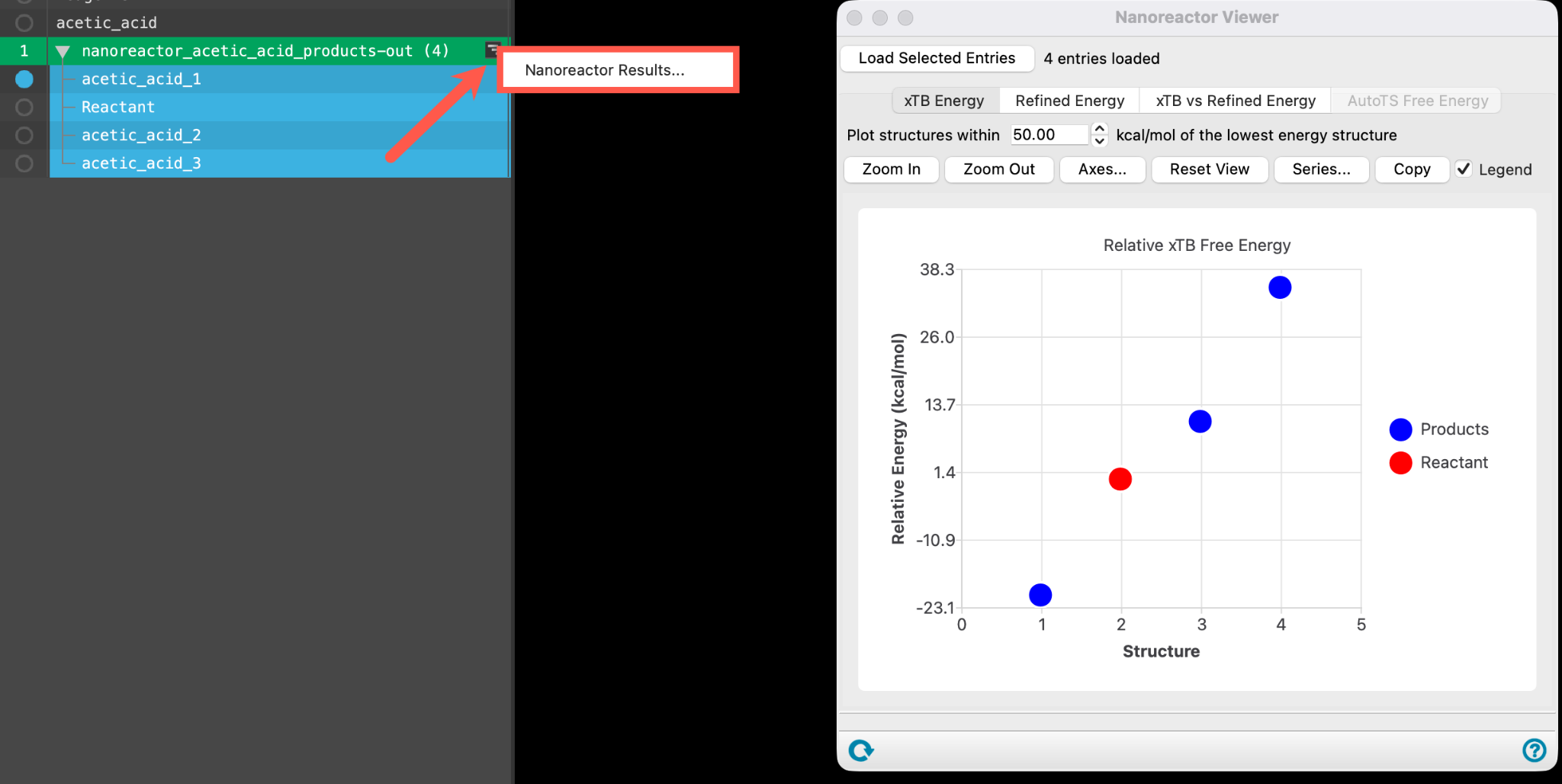The image size is (1562, 784).
Task: Decrease the kcal/mol threshold stepper down arrow
Action: pos(1099,141)
